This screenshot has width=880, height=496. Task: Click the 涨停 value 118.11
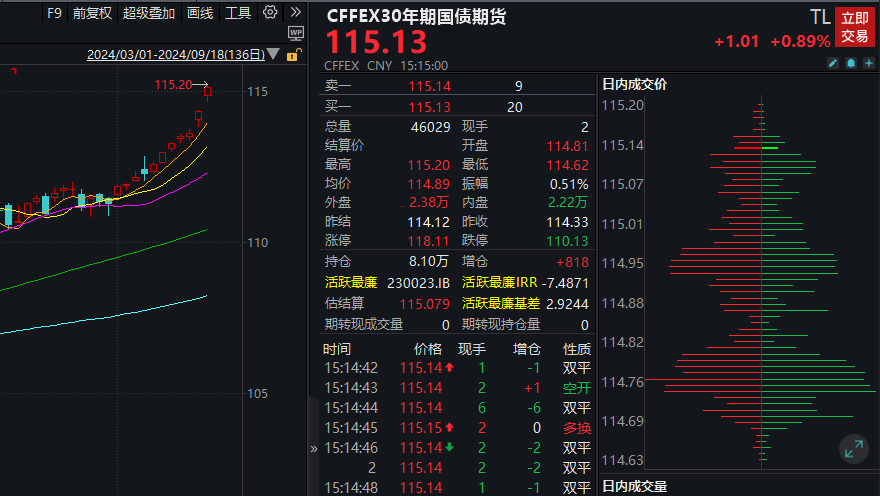point(429,241)
